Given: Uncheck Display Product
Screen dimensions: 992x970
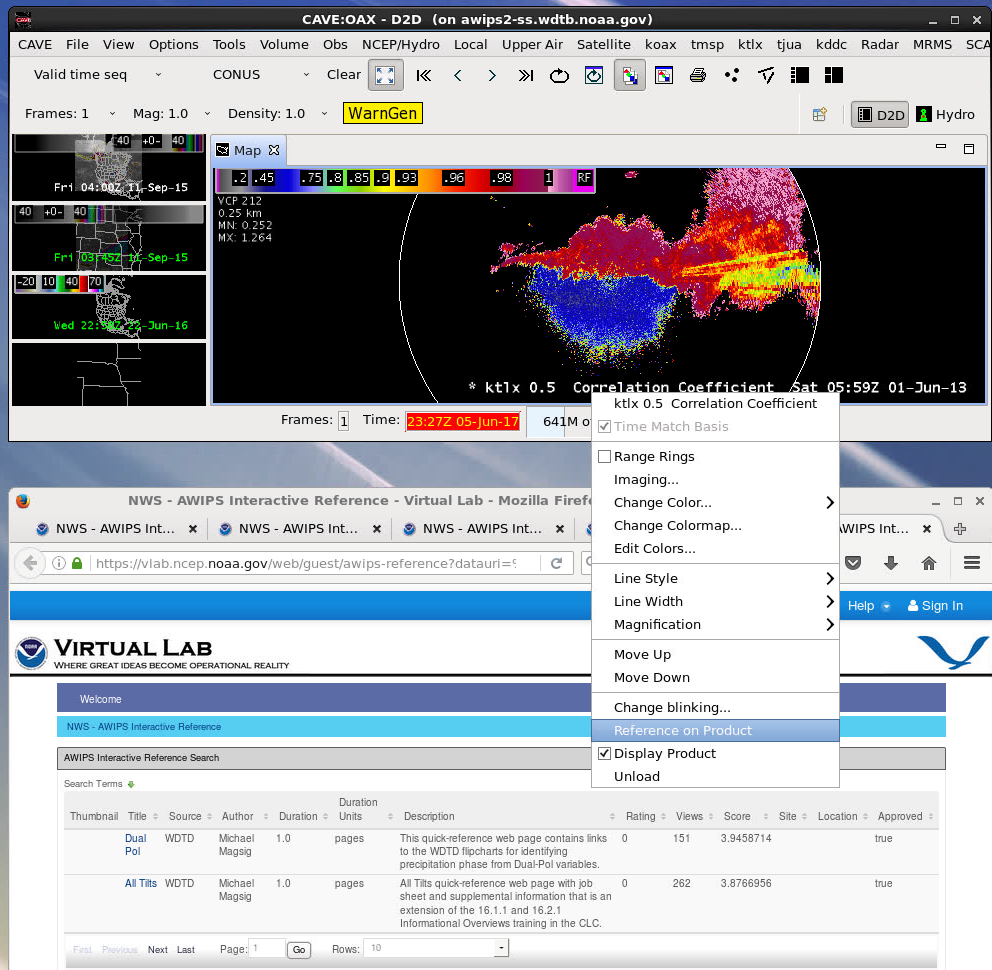Looking at the screenshot, I should coord(604,753).
